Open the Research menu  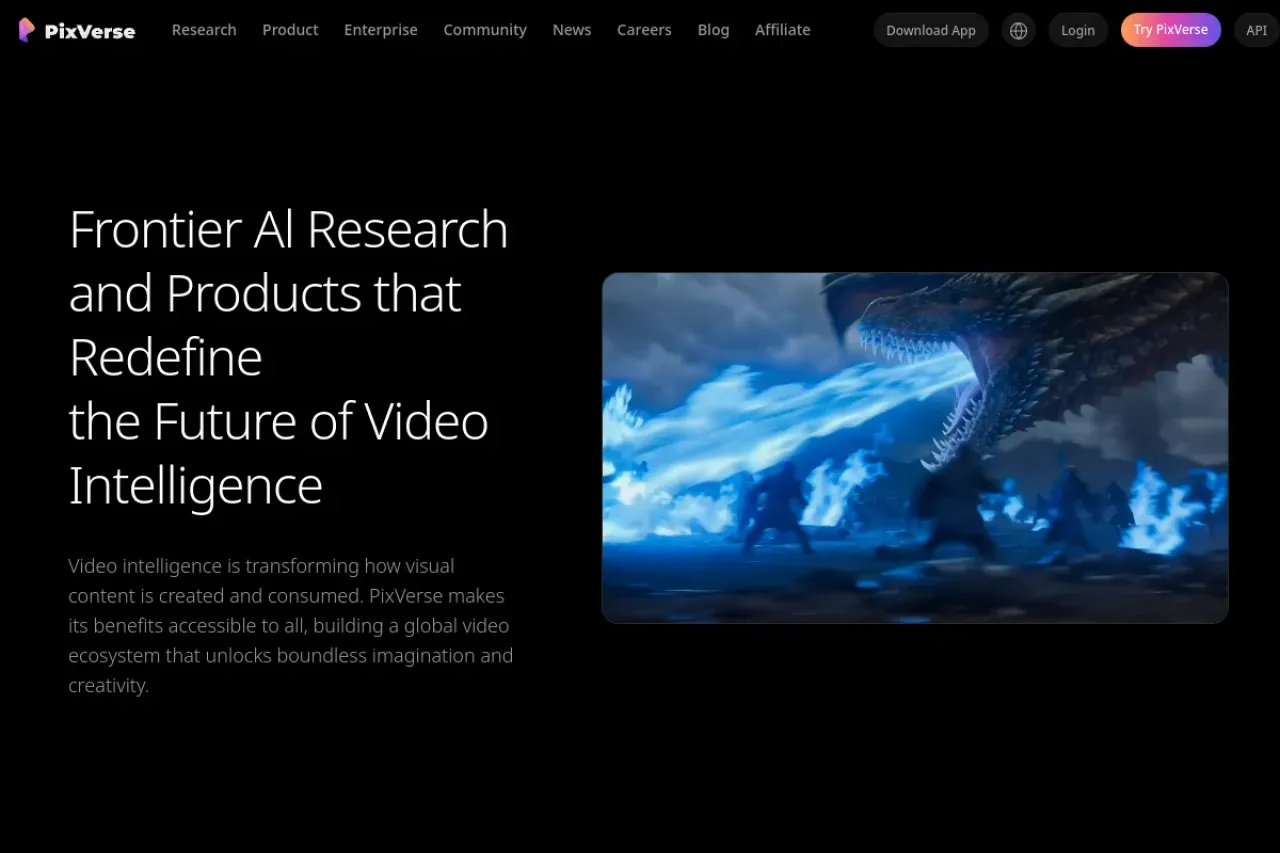pyautogui.click(x=204, y=30)
